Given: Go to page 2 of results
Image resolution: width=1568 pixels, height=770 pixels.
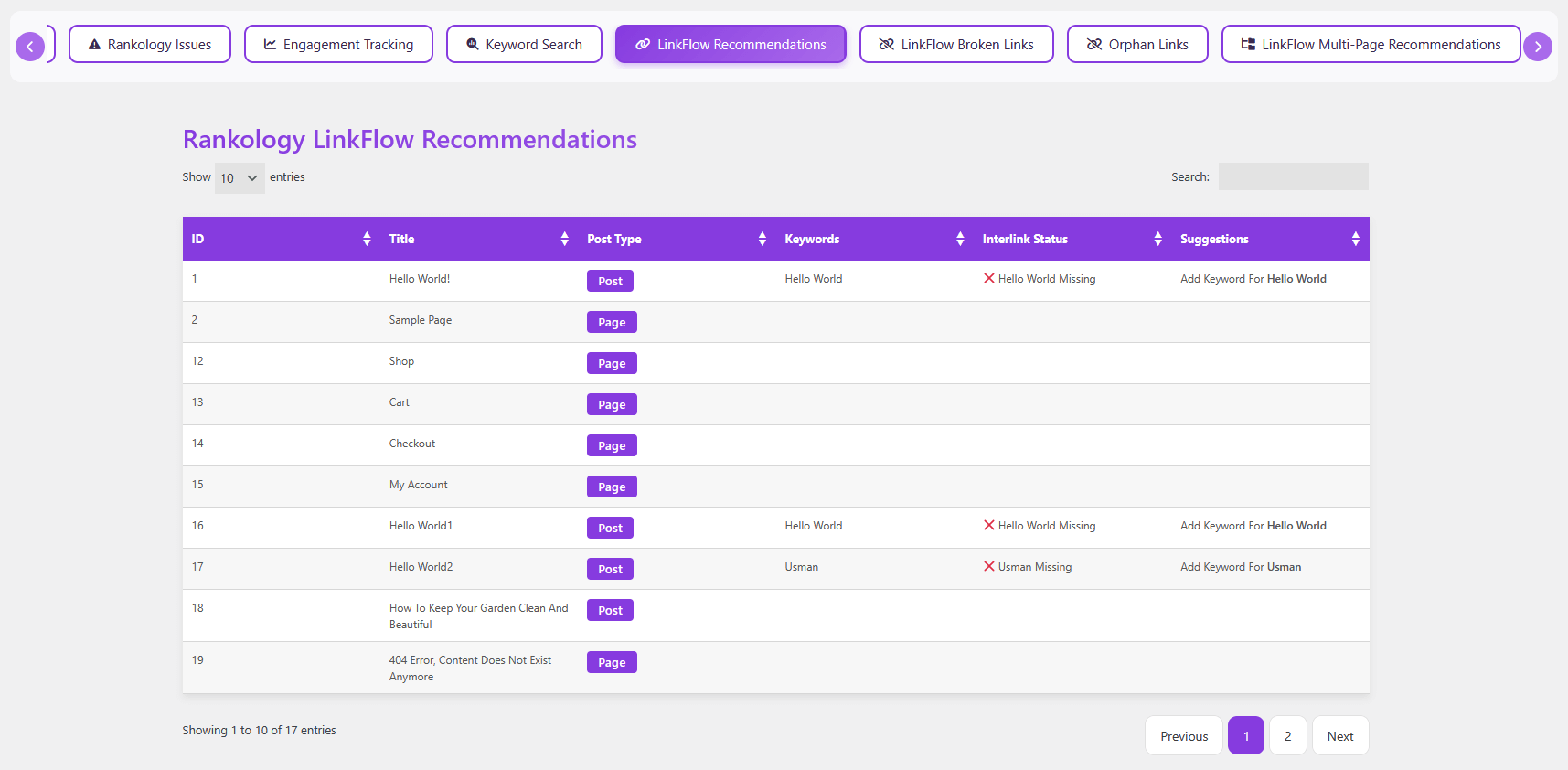Looking at the screenshot, I should (1287, 736).
